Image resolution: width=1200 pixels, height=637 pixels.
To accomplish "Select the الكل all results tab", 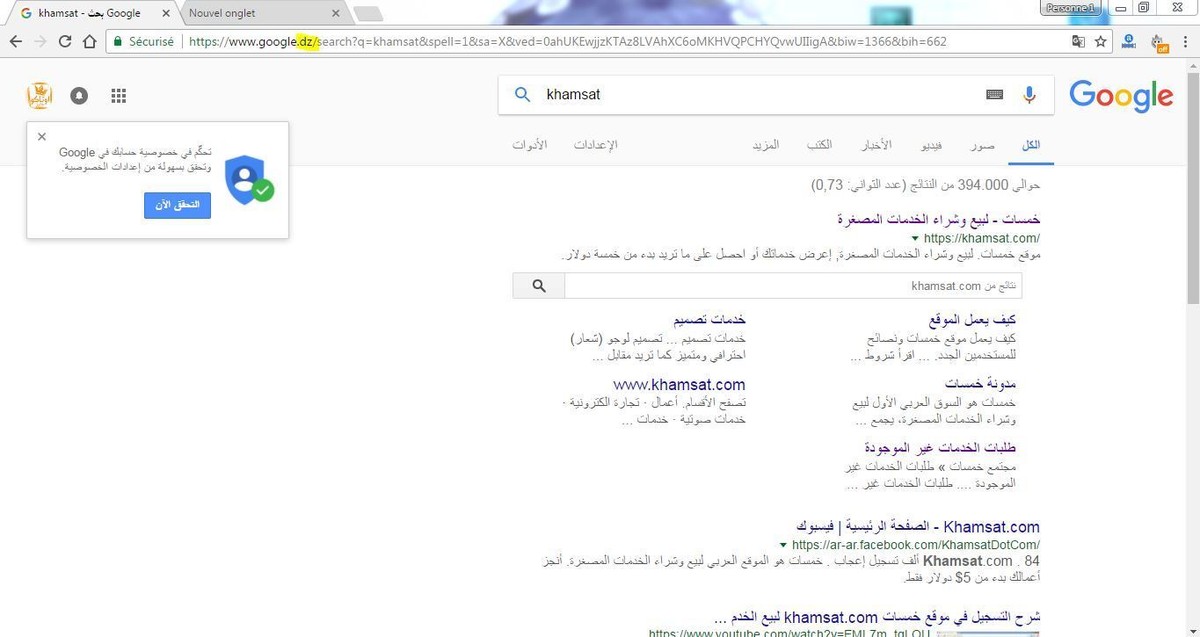I will pos(1030,145).
